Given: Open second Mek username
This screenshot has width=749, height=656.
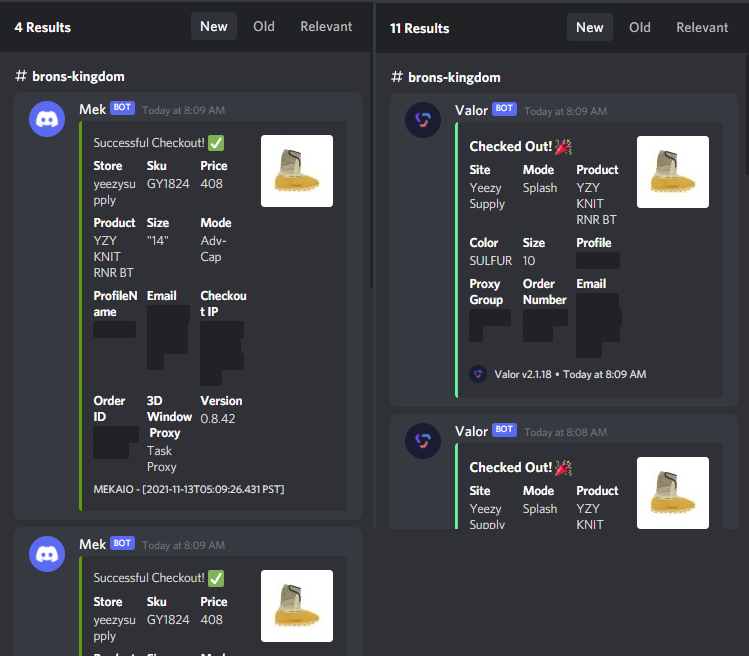Looking at the screenshot, I should click(x=92, y=545).
